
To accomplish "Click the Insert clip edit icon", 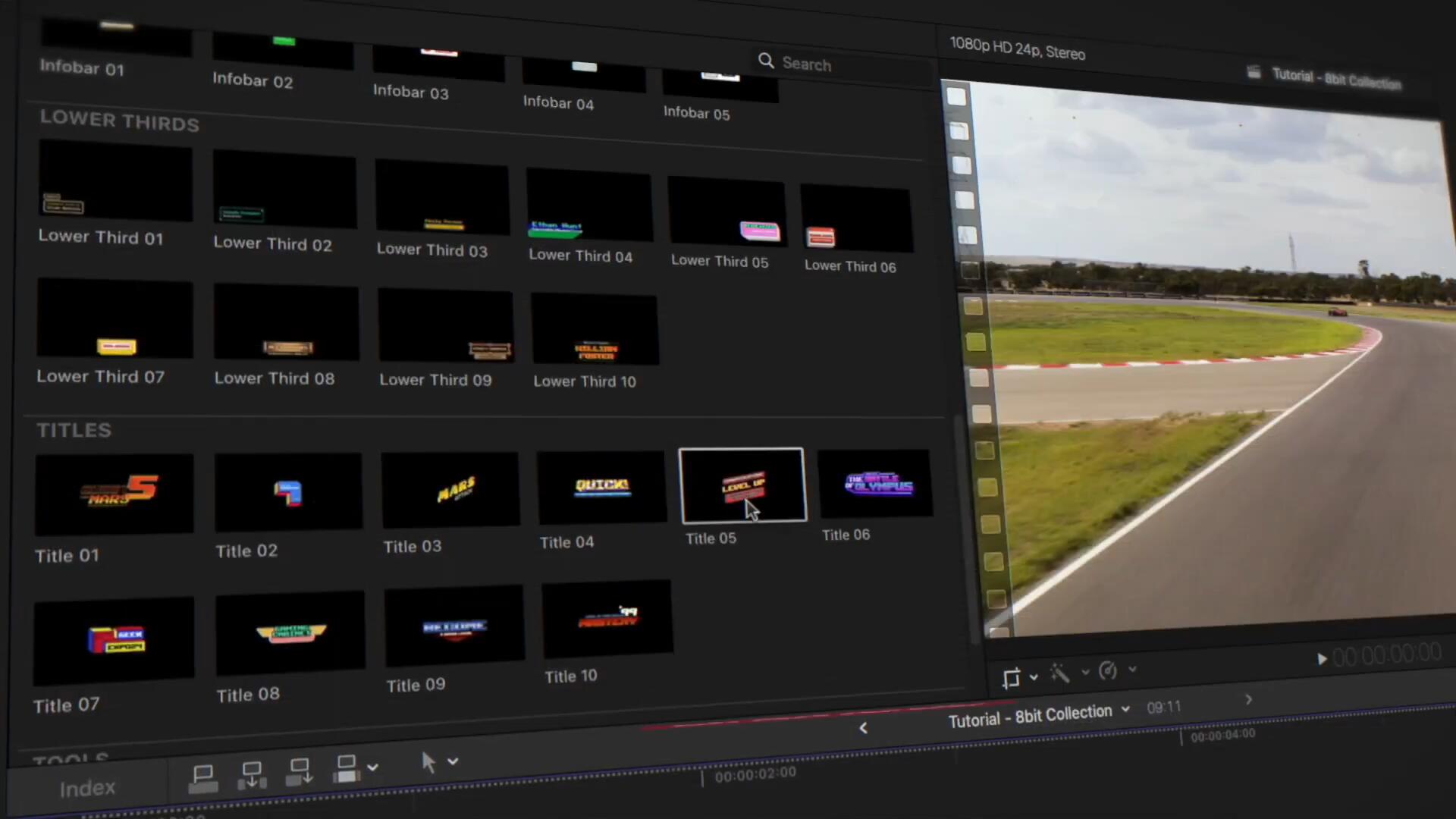I will (x=252, y=775).
